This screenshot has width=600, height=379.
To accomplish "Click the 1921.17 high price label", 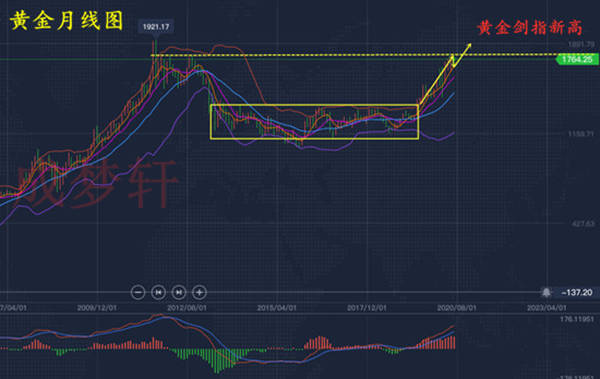I will pos(156,27).
